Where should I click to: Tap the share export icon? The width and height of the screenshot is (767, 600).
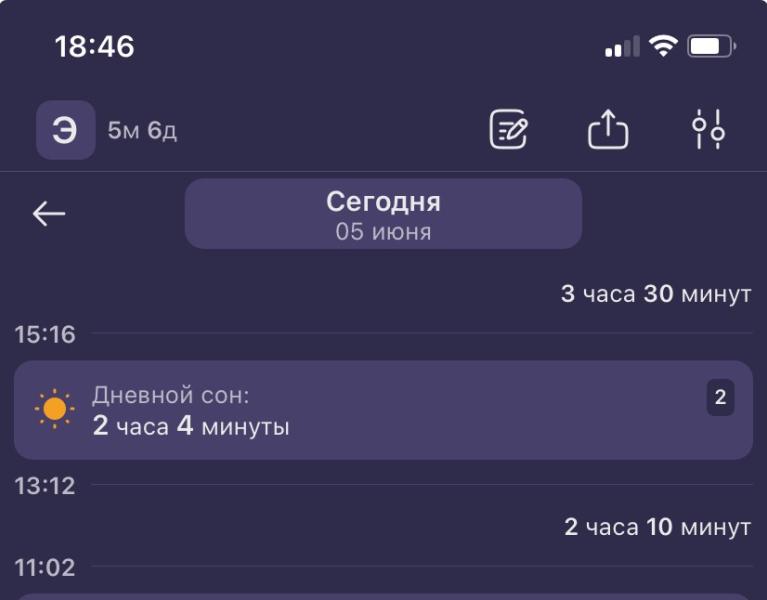point(608,130)
